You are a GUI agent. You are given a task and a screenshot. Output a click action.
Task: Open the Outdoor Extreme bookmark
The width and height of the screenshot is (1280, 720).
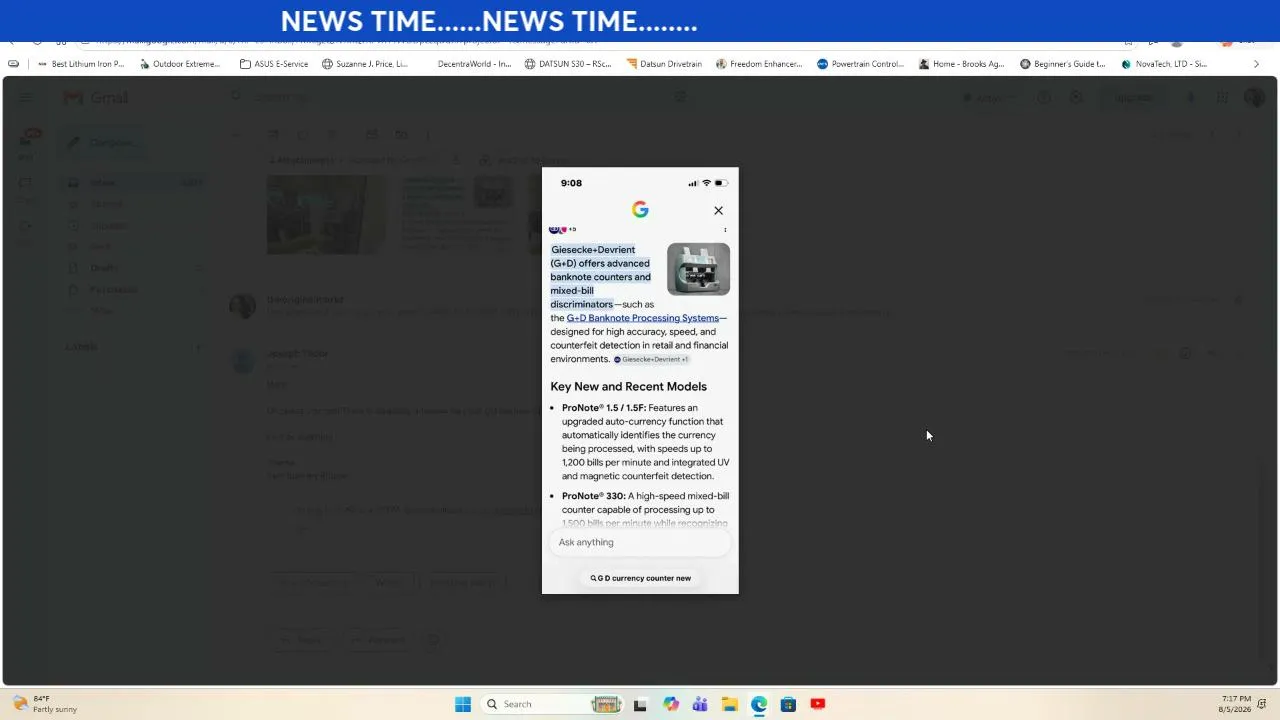click(x=180, y=64)
